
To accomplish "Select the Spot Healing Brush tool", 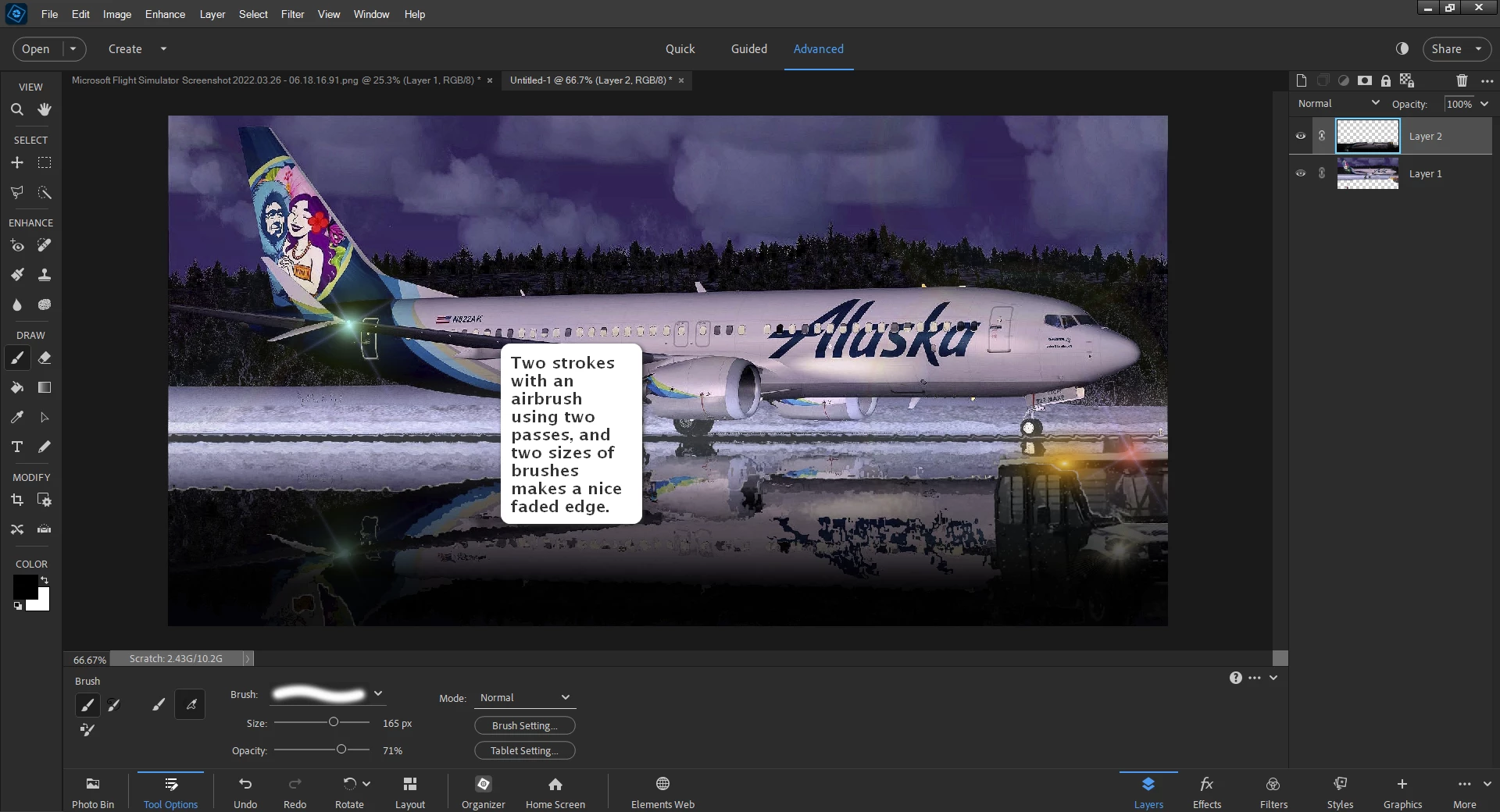I will pyautogui.click(x=45, y=245).
